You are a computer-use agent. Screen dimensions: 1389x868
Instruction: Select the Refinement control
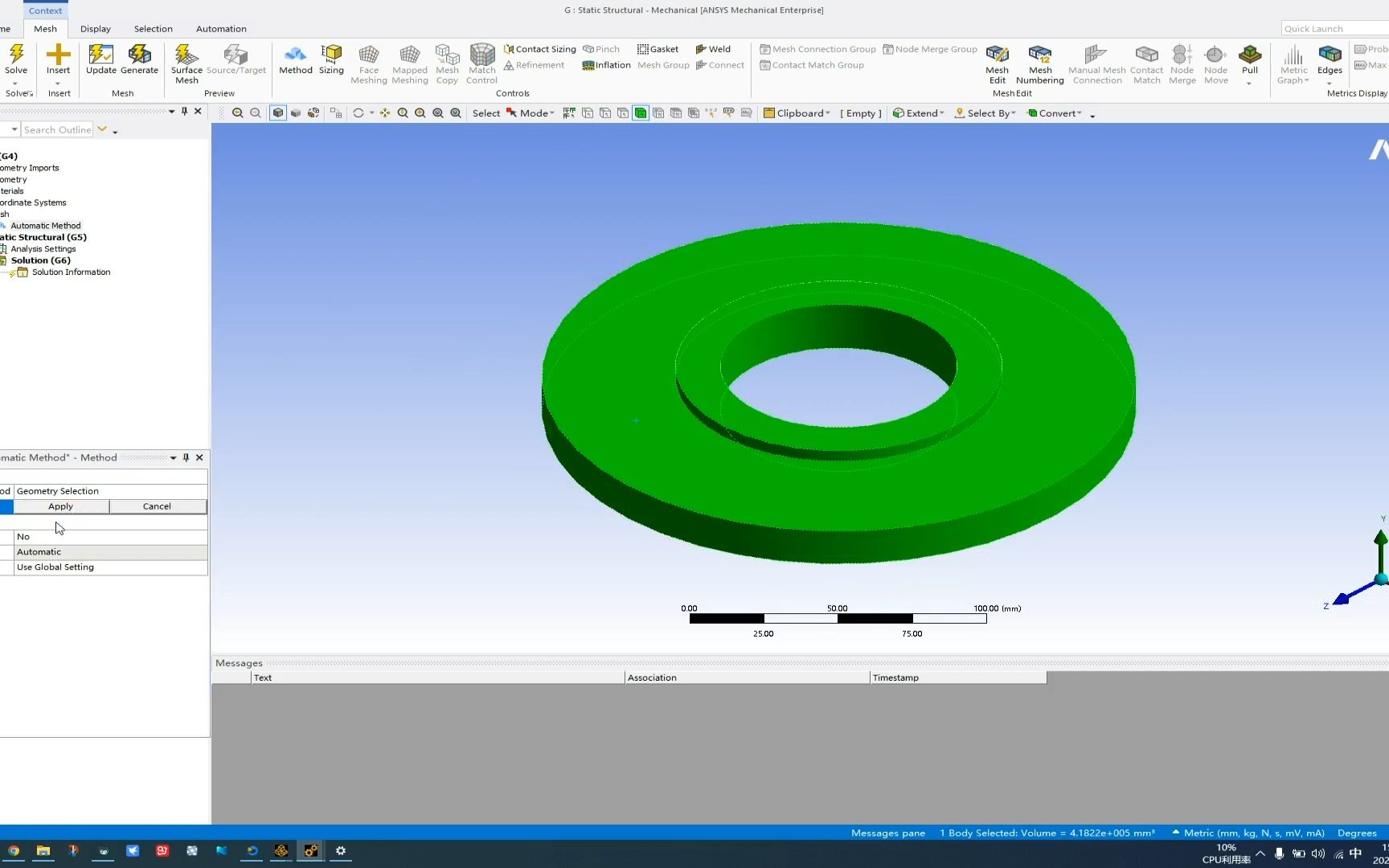coord(535,65)
